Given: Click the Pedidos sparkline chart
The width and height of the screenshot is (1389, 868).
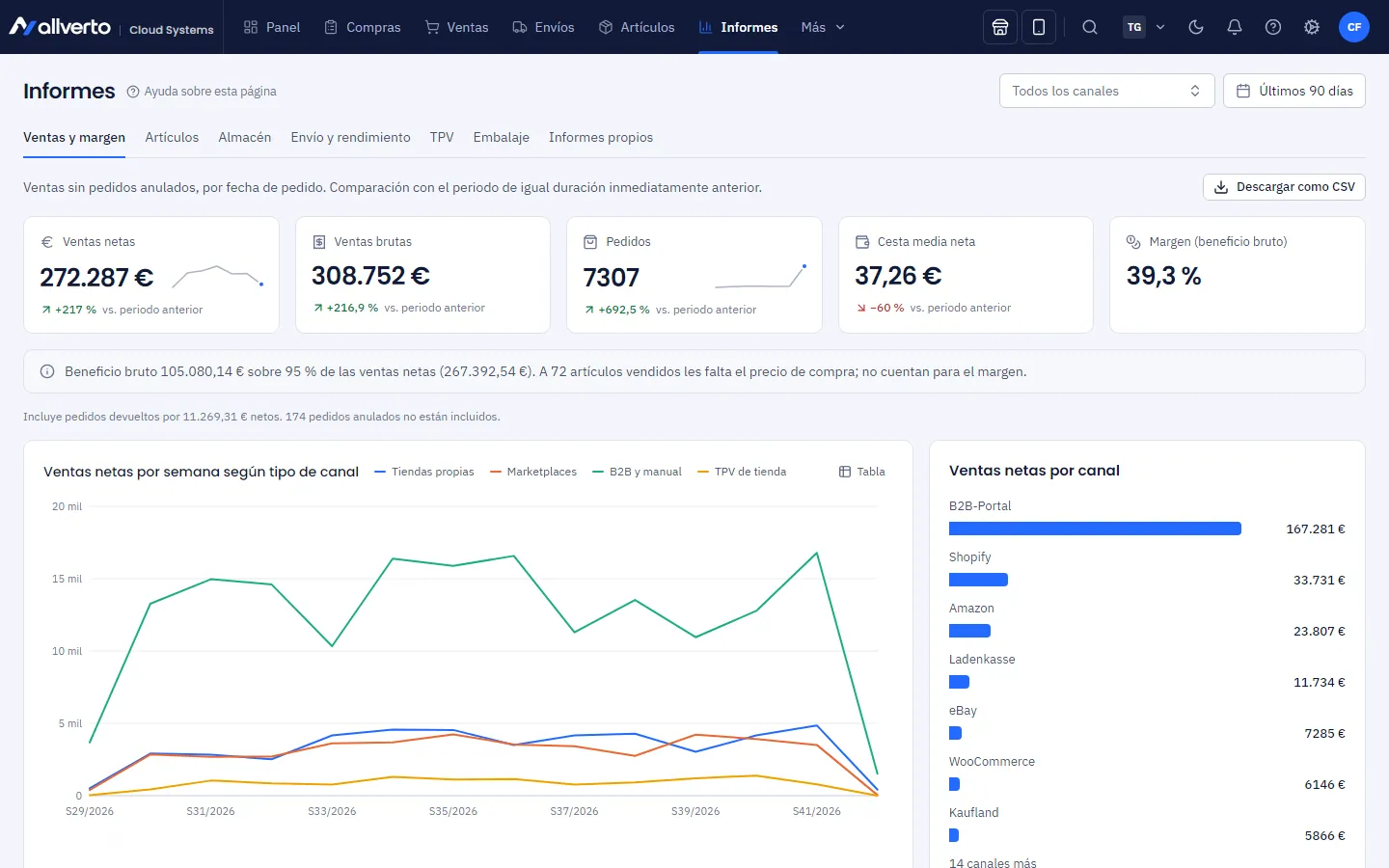Looking at the screenshot, I should (x=761, y=277).
